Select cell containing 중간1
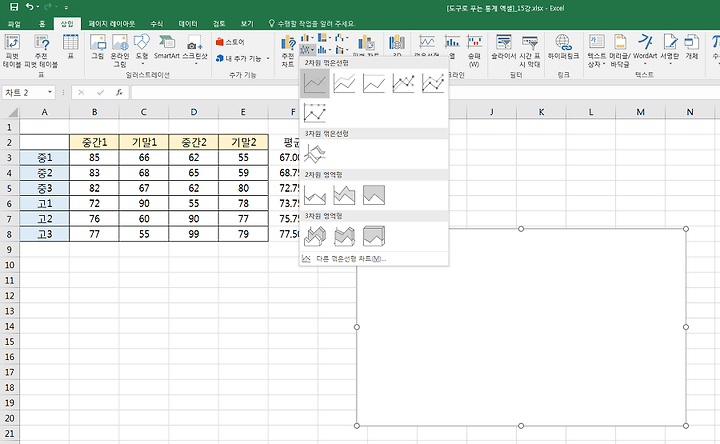Image resolution: width=720 pixels, height=444 pixels. (x=94, y=142)
